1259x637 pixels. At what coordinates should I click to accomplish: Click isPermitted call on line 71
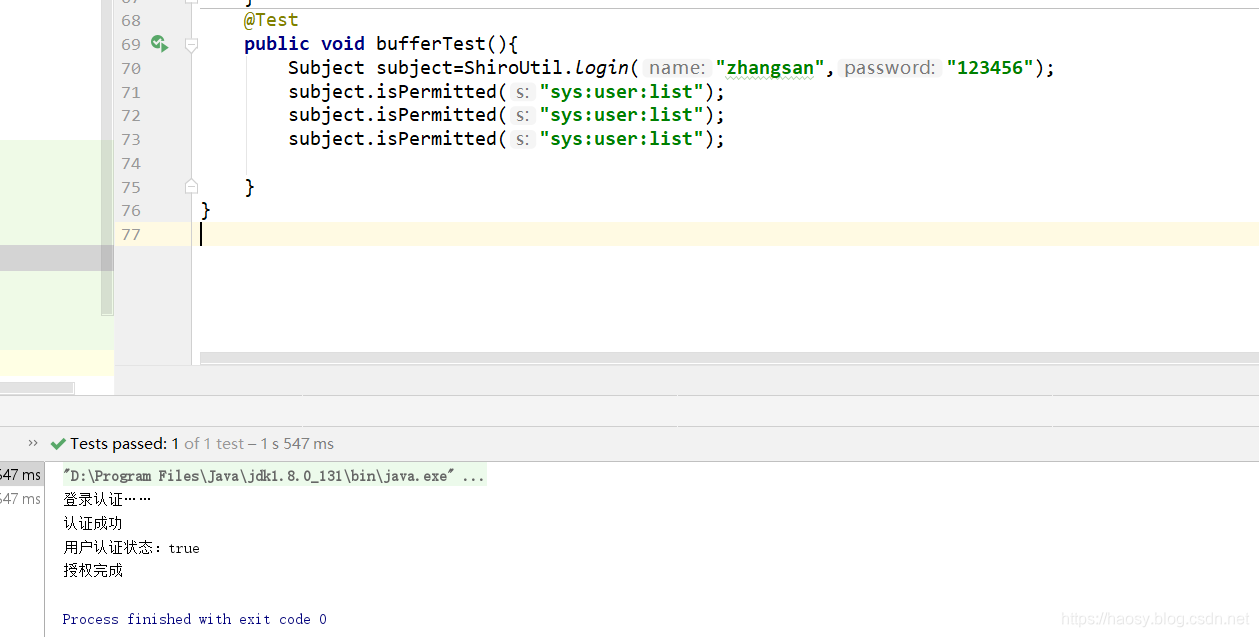pos(436,92)
